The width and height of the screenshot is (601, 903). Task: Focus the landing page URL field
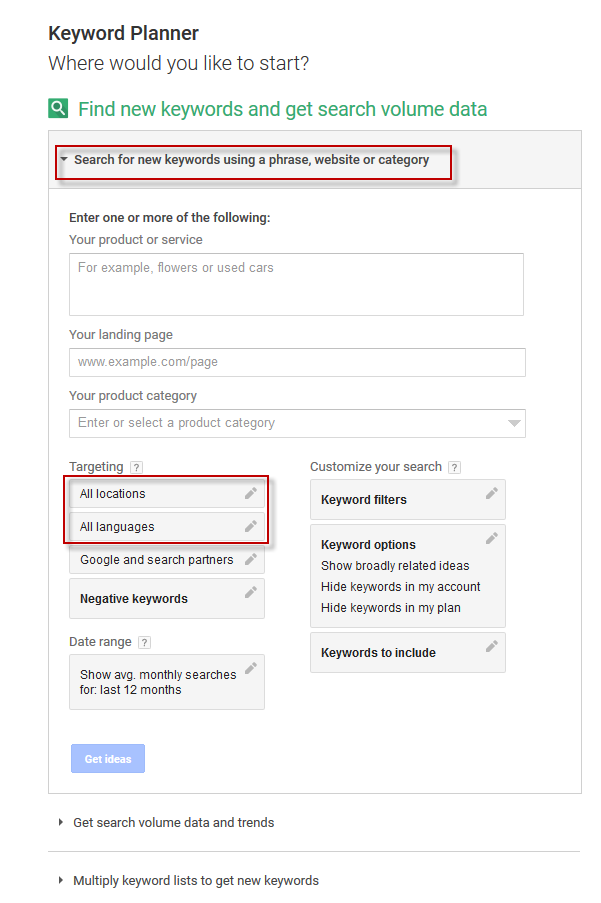(297, 362)
